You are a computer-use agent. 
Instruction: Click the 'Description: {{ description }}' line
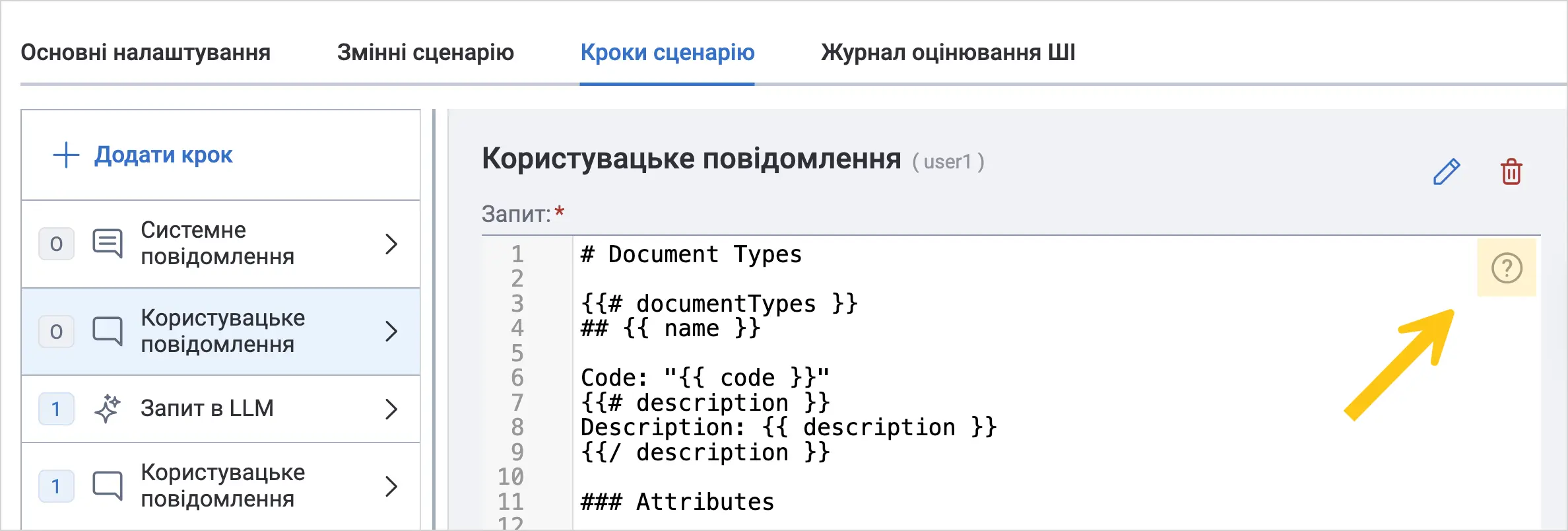point(789,427)
